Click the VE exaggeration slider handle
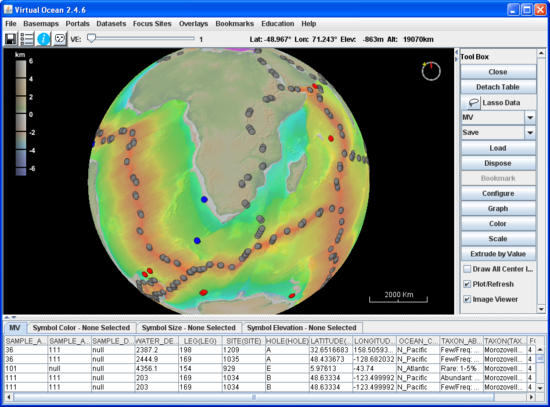Image resolution: width=550 pixels, height=407 pixels. pos(91,38)
